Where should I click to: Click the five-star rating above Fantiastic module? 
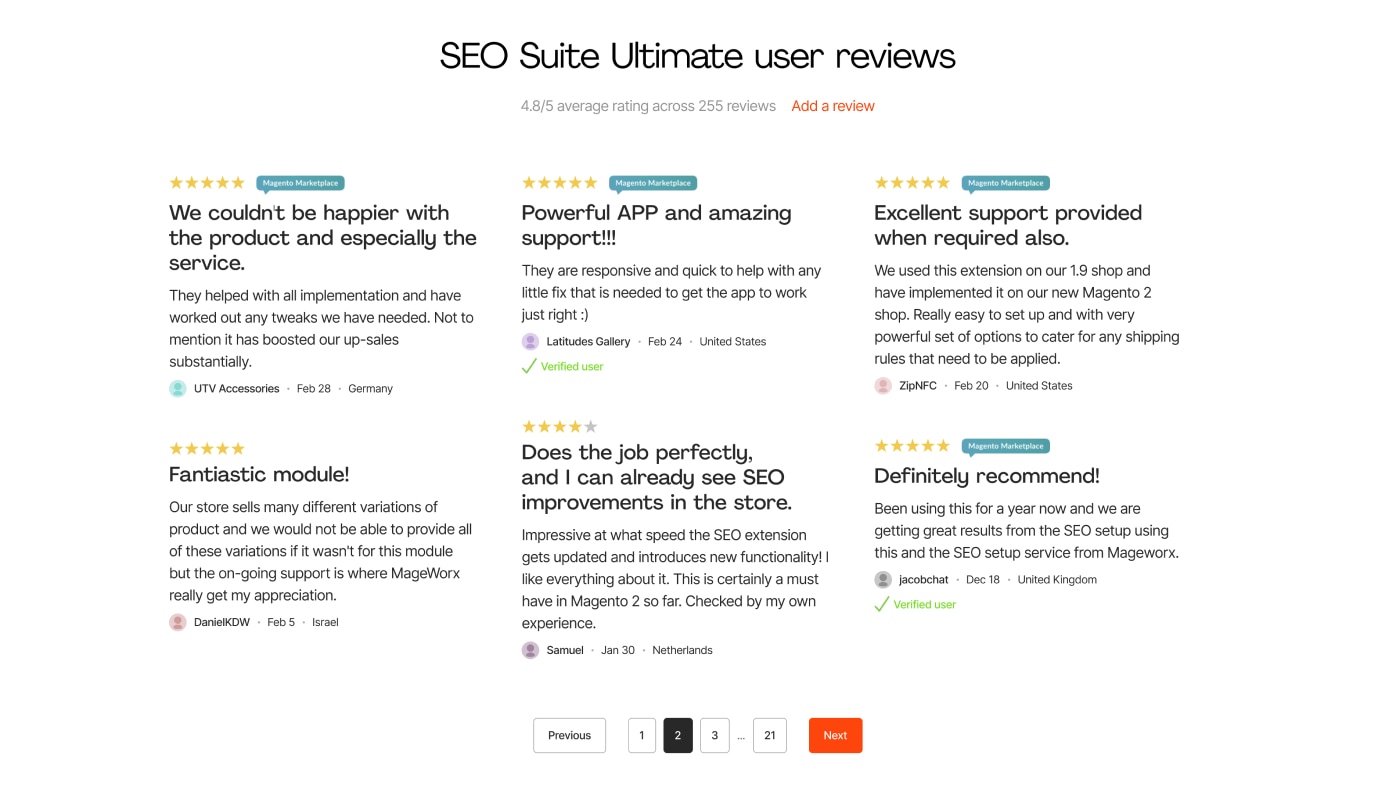coord(206,447)
